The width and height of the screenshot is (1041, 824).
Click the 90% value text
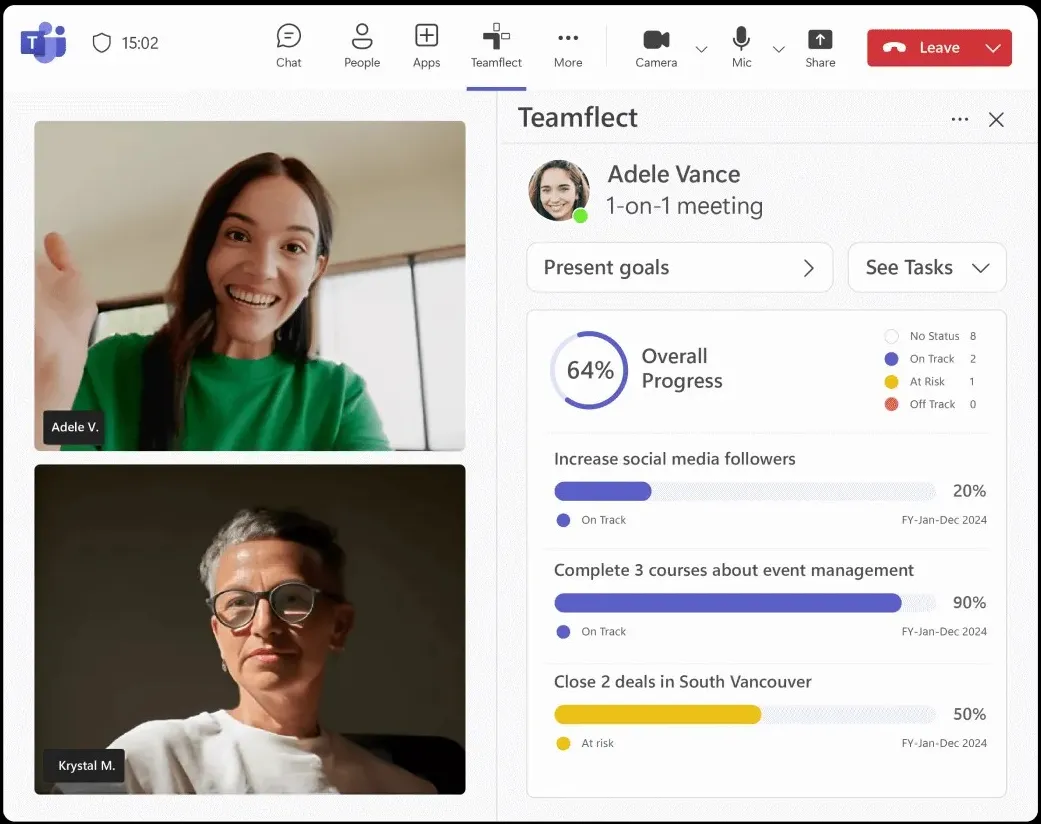point(969,602)
